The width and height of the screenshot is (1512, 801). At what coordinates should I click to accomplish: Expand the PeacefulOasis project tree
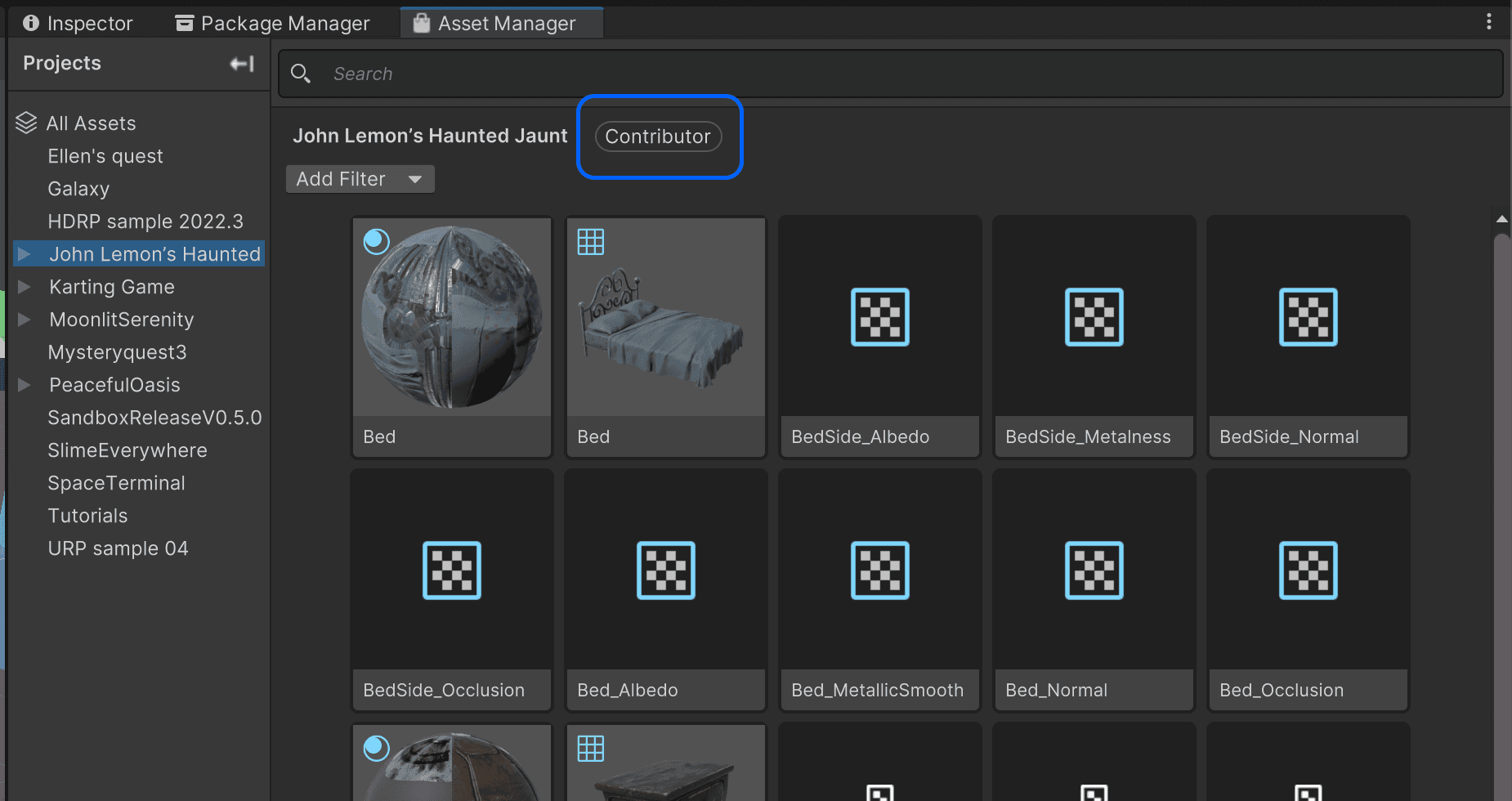(x=23, y=385)
